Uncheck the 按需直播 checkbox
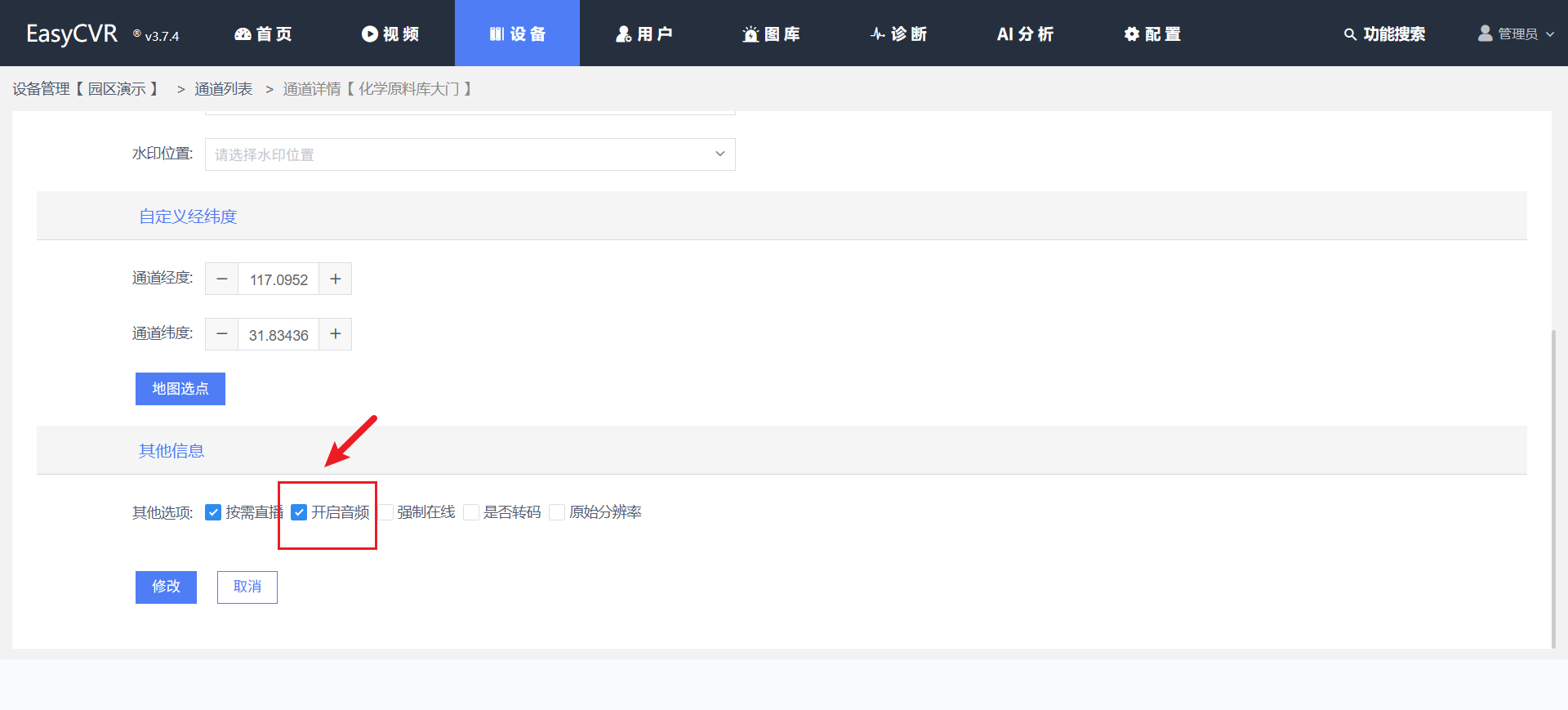Screen dimensions: 1568x710 [x=213, y=512]
